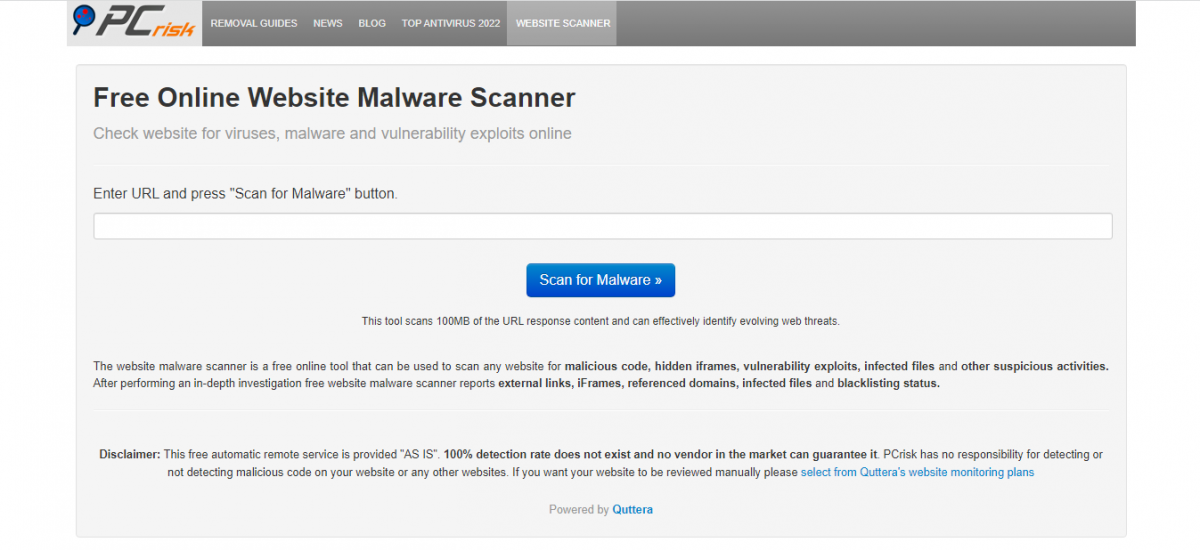Open the Removal Guides menu item
Image resolution: width=1200 pixels, height=550 pixels.
tap(254, 23)
